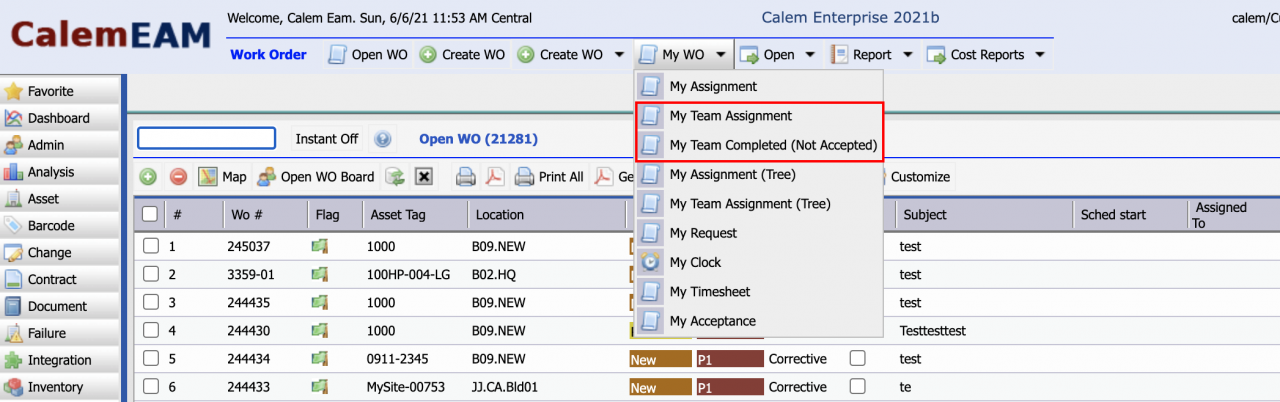Open My Timesheet from the menu
This screenshot has width=1280, height=402.
pyautogui.click(x=759, y=292)
